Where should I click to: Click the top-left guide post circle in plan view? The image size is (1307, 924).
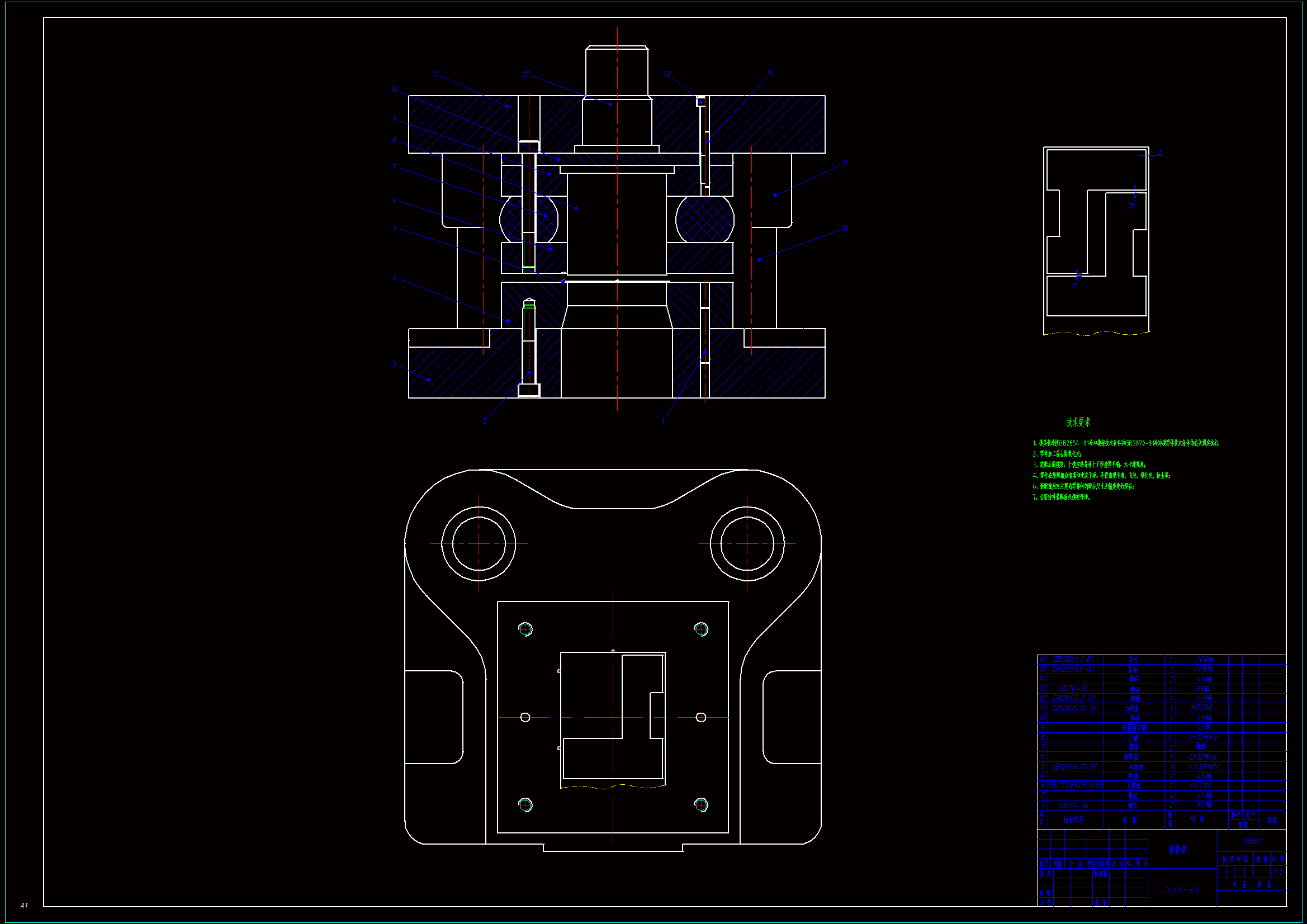click(x=479, y=543)
